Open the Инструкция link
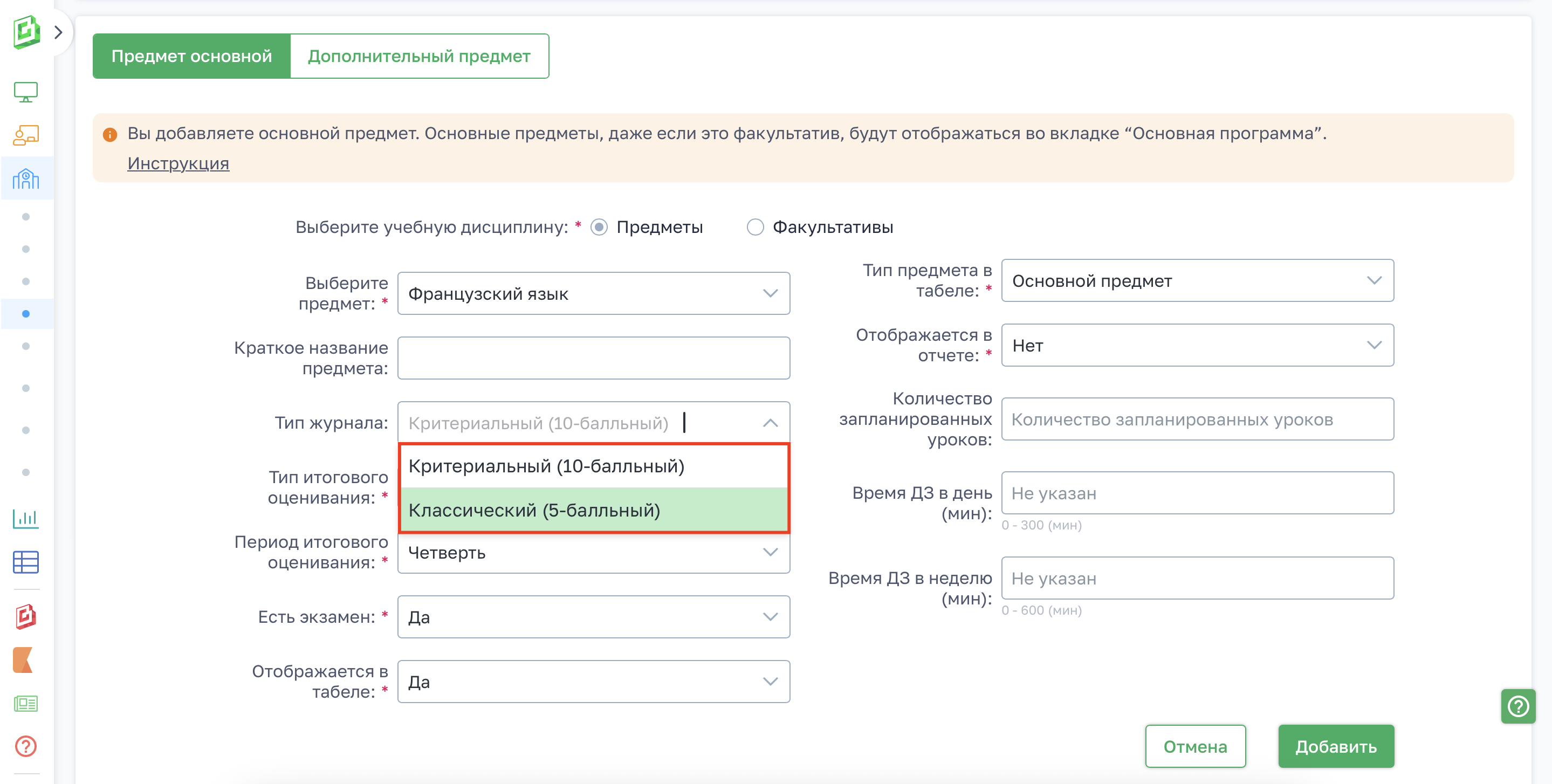 pos(178,163)
